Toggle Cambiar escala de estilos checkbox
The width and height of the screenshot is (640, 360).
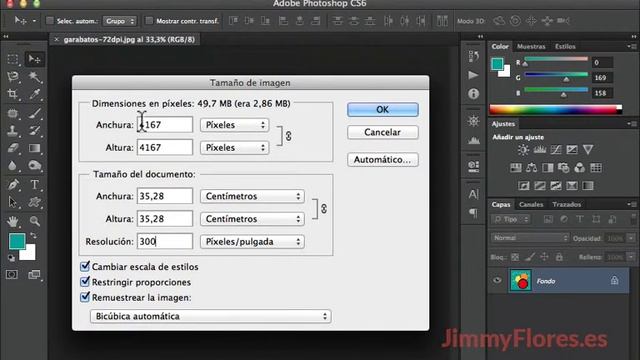[x=85, y=267]
